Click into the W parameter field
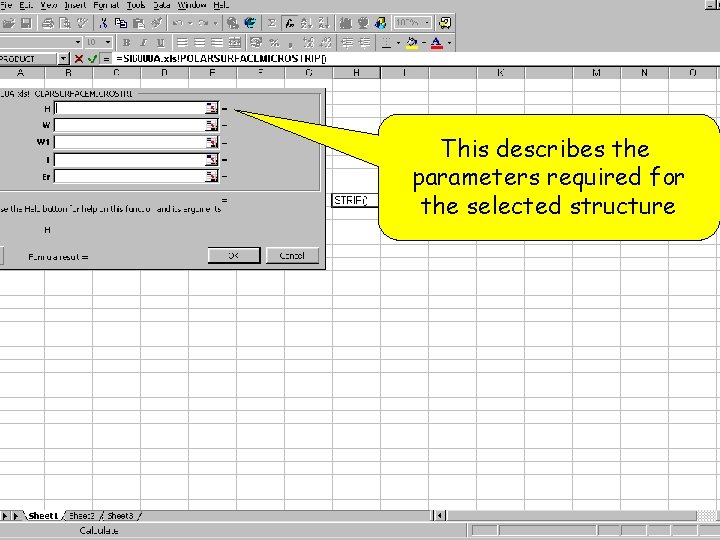The width and height of the screenshot is (720, 540). pyautogui.click(x=130, y=125)
